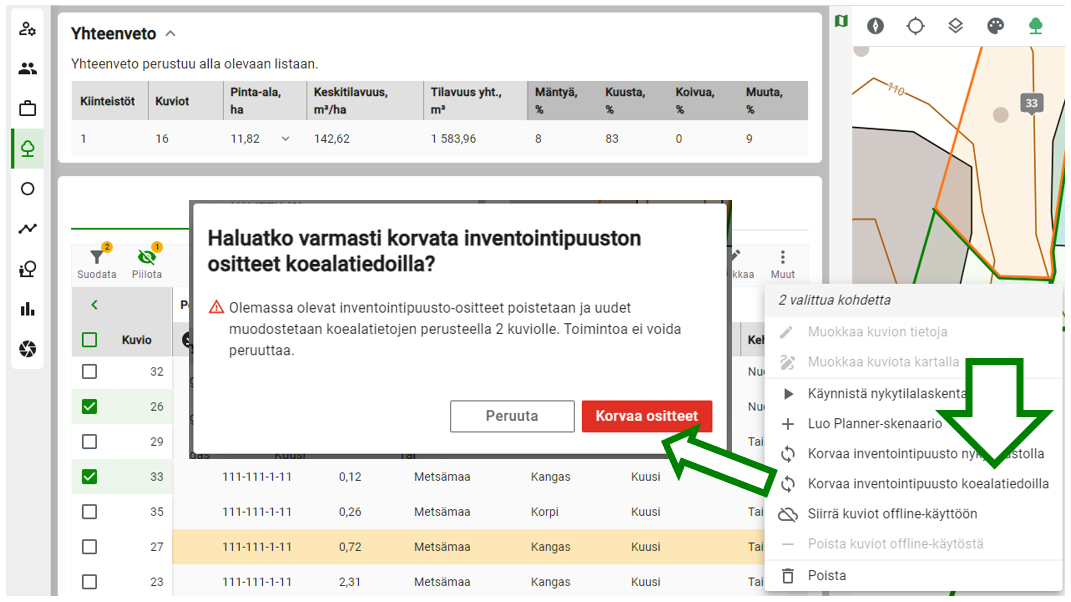Click the plus icon for Planner-skenaario
1071x602 pixels.
click(788, 424)
